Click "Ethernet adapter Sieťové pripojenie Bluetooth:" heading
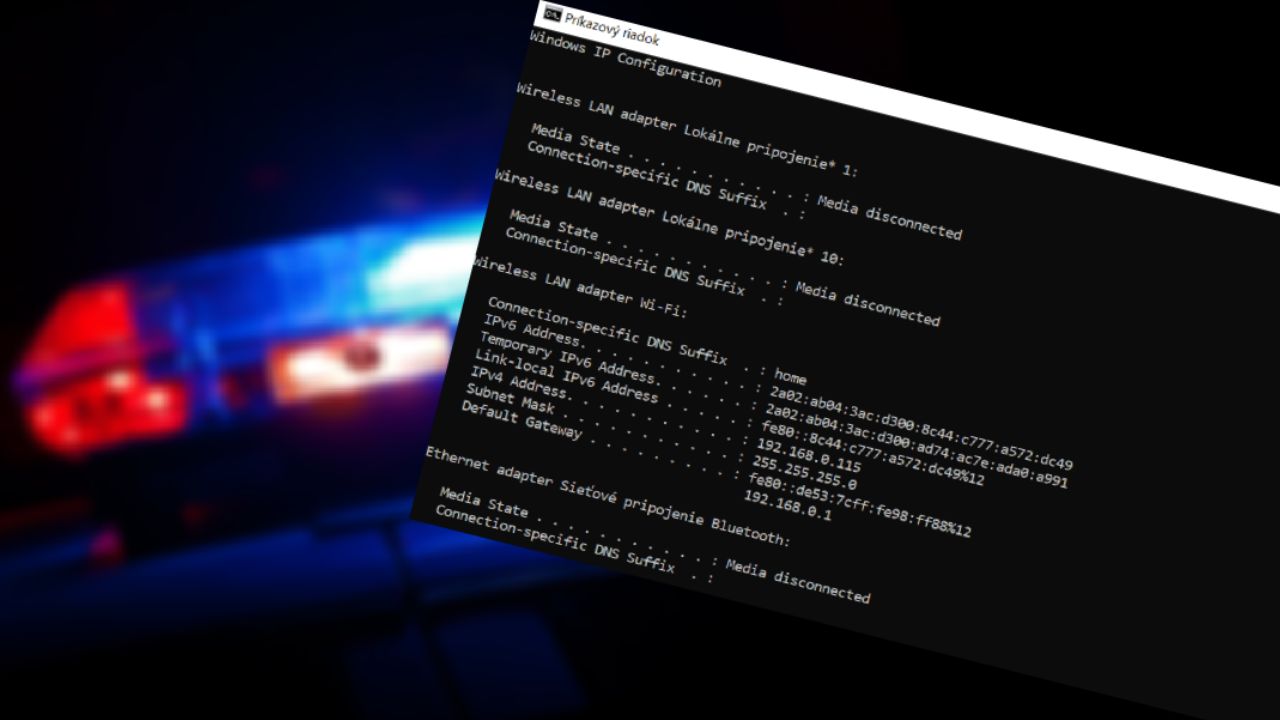Image resolution: width=1280 pixels, height=720 pixels. [x=608, y=497]
